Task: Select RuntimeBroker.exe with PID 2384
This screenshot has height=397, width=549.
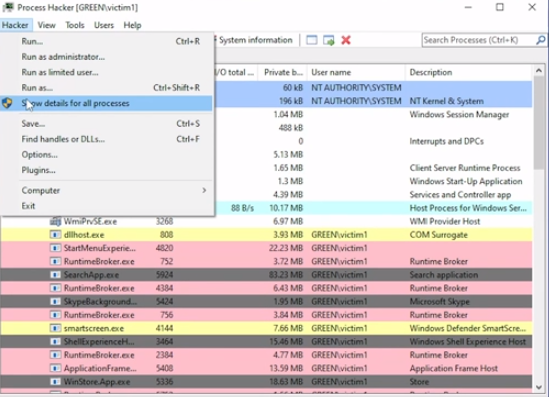Action: (266, 355)
